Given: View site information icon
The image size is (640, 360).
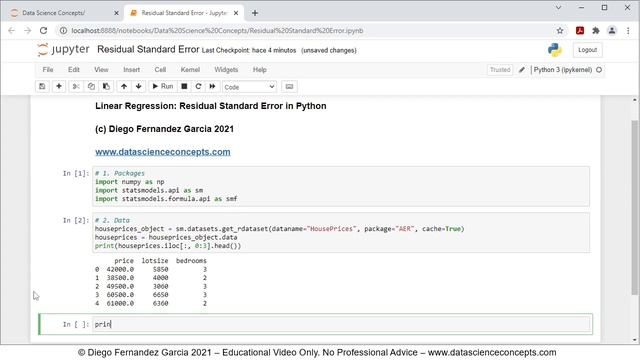Looking at the screenshot, I should point(63,31).
